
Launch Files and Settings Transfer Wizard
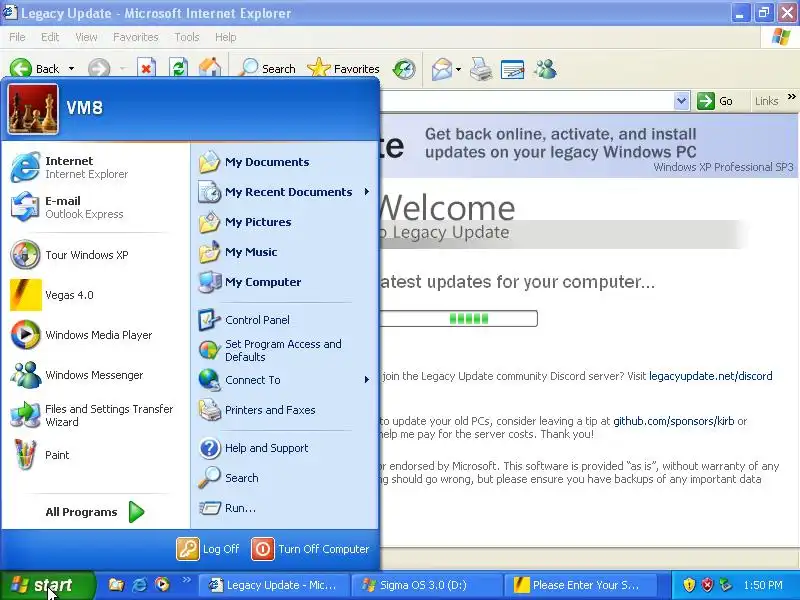95,415
